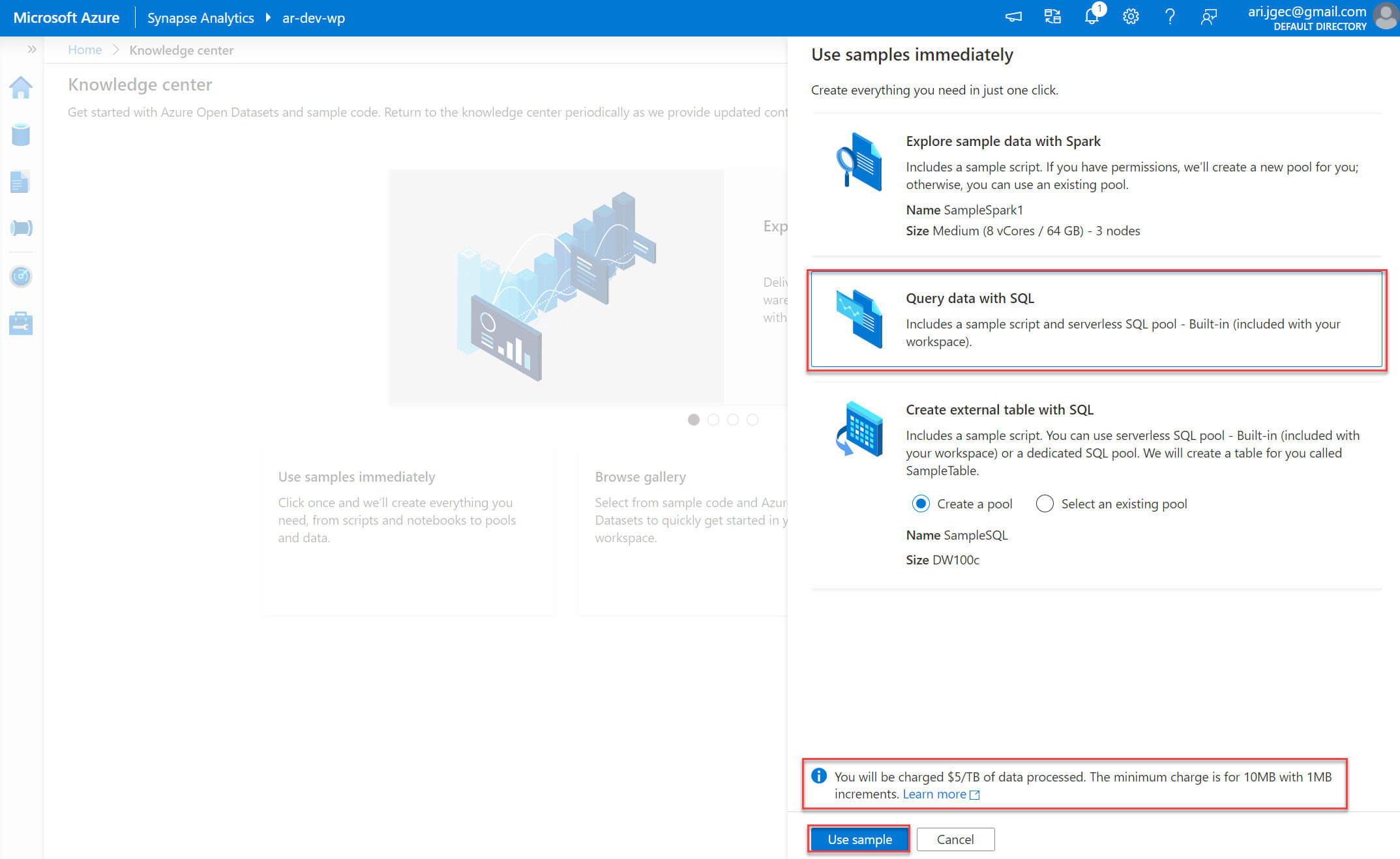
Task: Go to Home breadcrumb link
Action: pyautogui.click(x=85, y=50)
